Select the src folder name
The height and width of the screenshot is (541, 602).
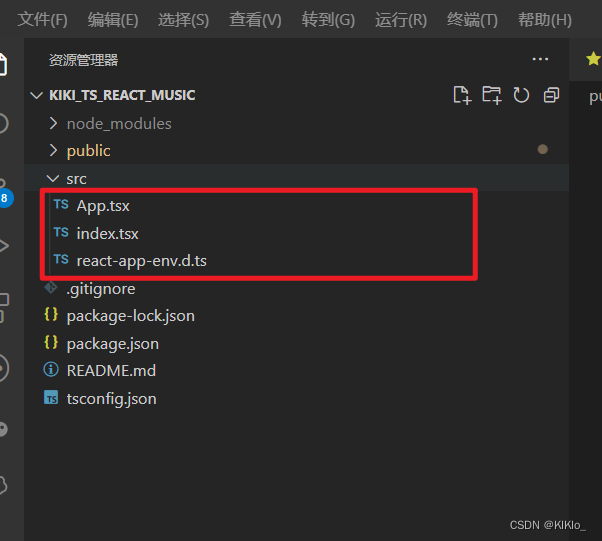[76, 179]
